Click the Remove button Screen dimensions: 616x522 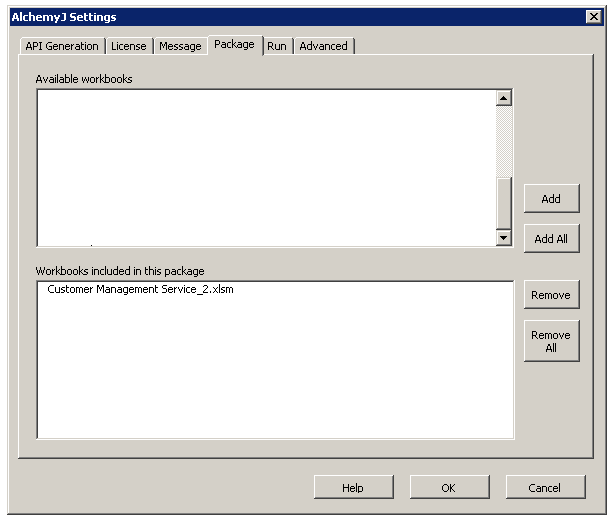click(x=551, y=295)
